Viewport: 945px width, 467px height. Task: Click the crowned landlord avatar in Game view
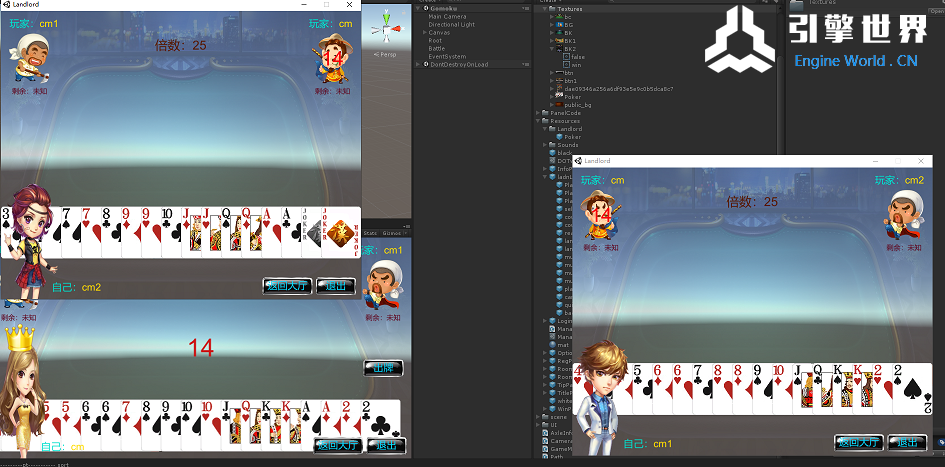click(21, 389)
